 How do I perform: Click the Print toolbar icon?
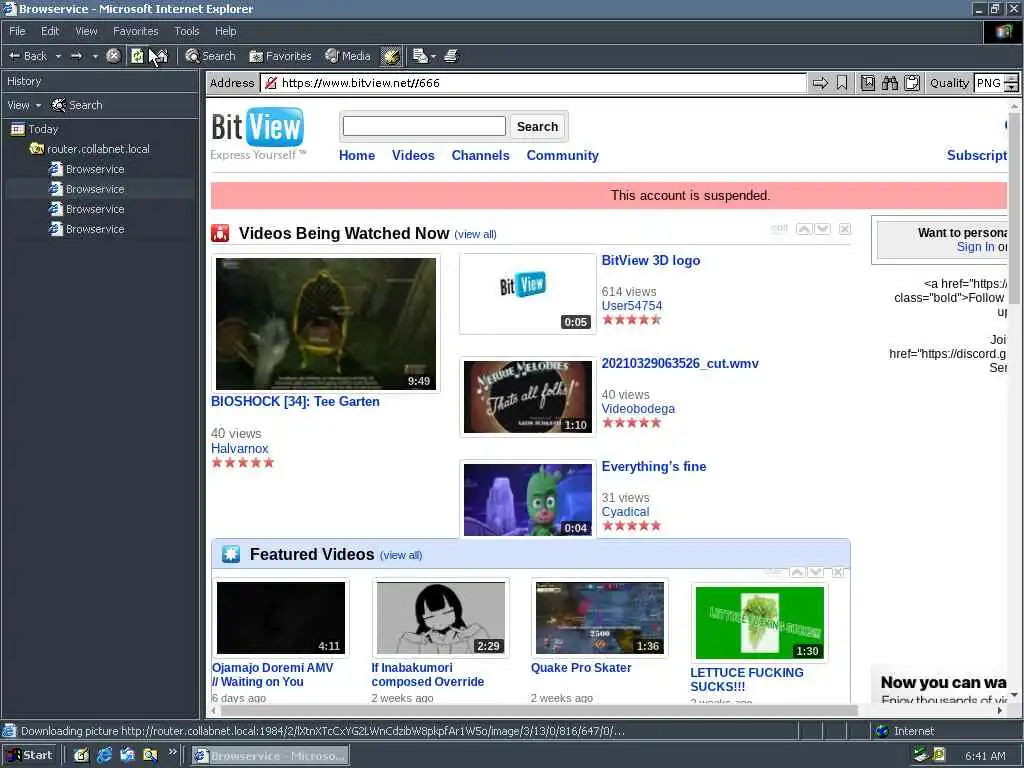tap(451, 56)
